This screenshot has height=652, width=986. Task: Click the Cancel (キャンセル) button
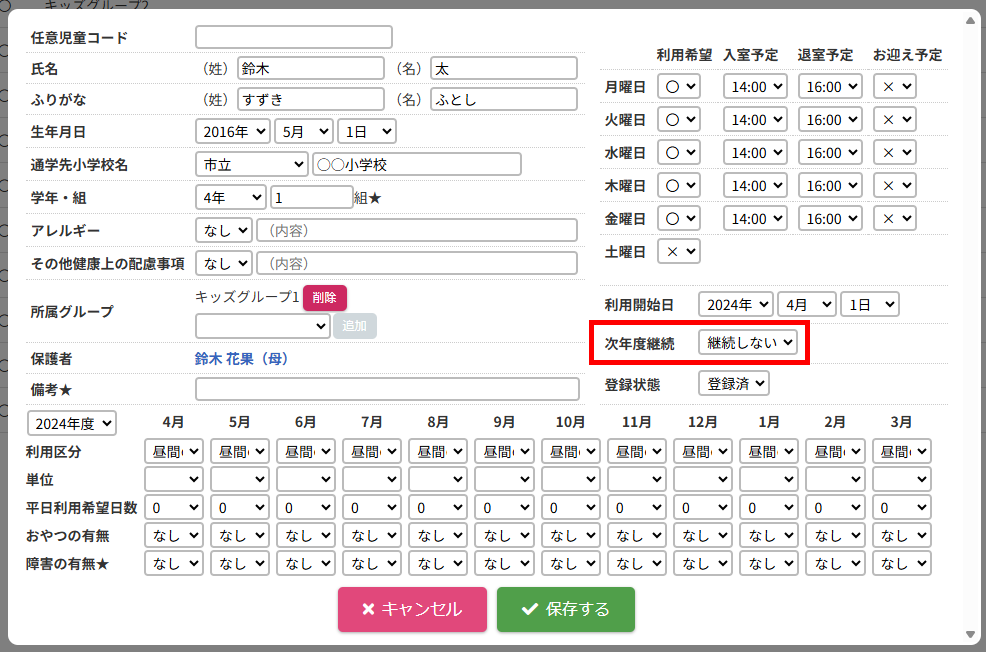point(412,609)
